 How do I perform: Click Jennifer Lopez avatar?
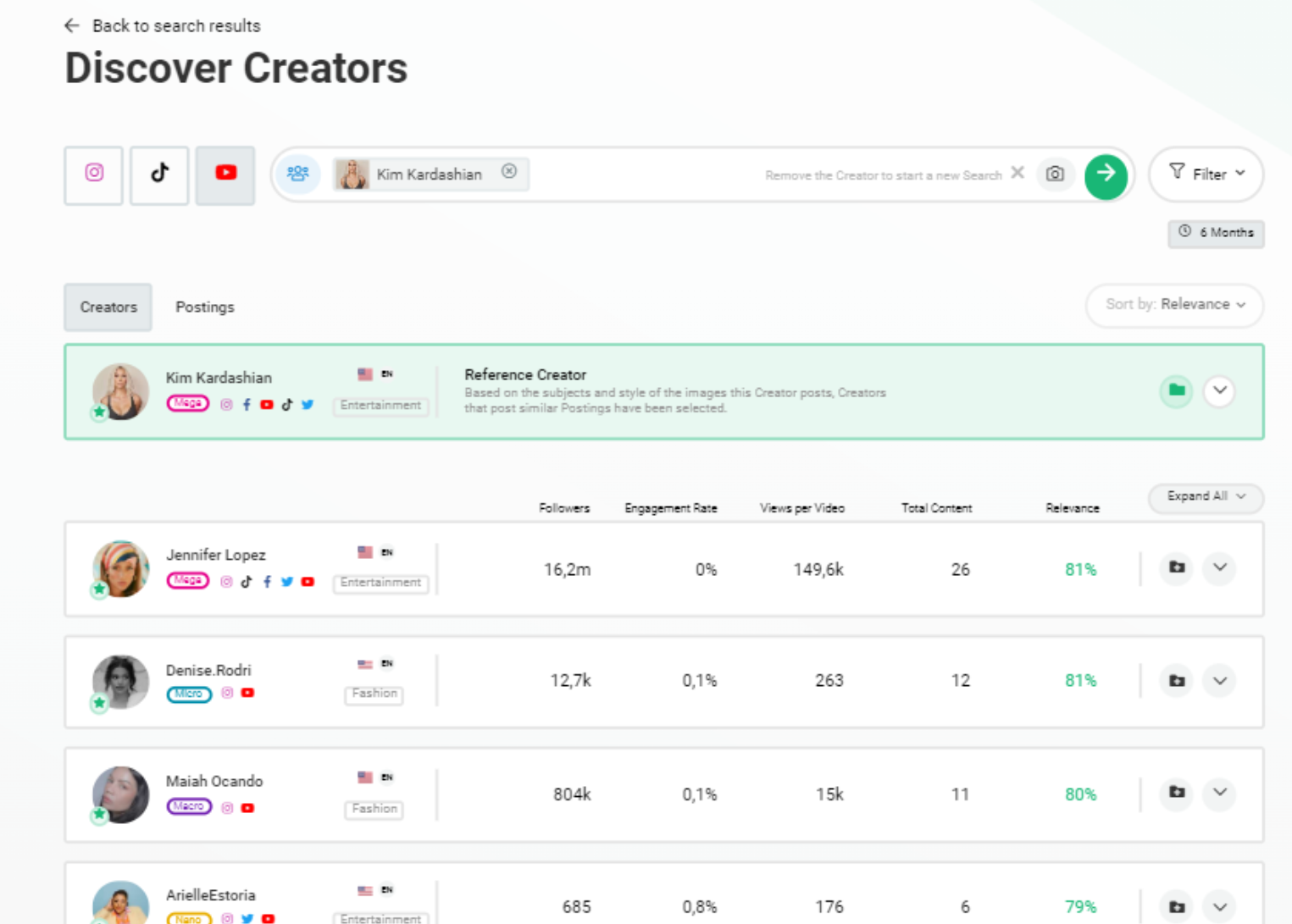click(120, 568)
